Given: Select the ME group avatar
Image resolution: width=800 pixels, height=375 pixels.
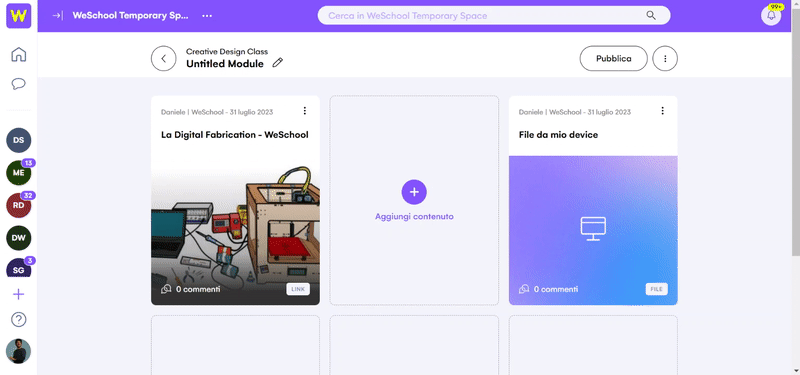Looking at the screenshot, I should [18, 172].
